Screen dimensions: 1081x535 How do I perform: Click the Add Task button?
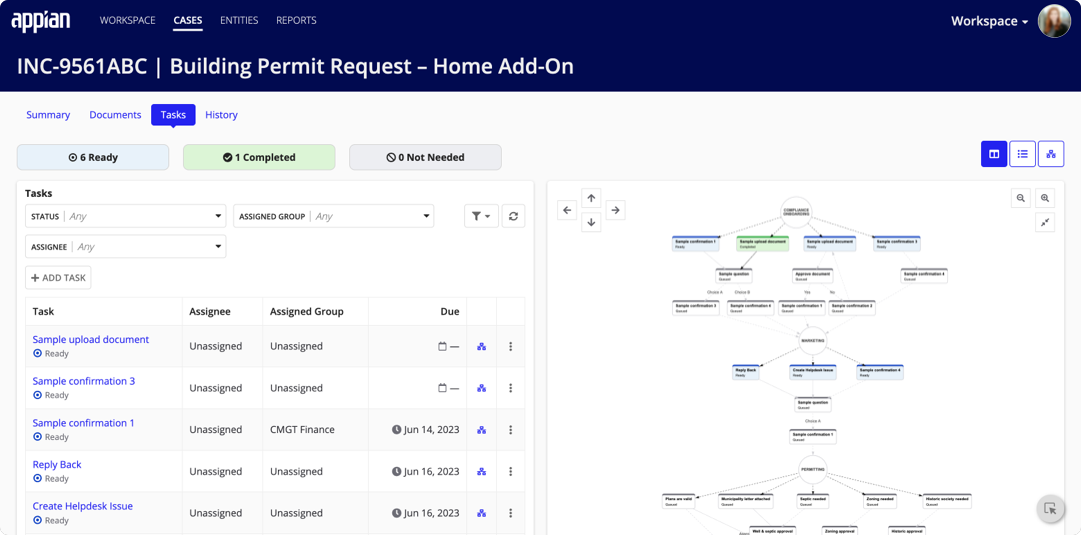point(58,278)
